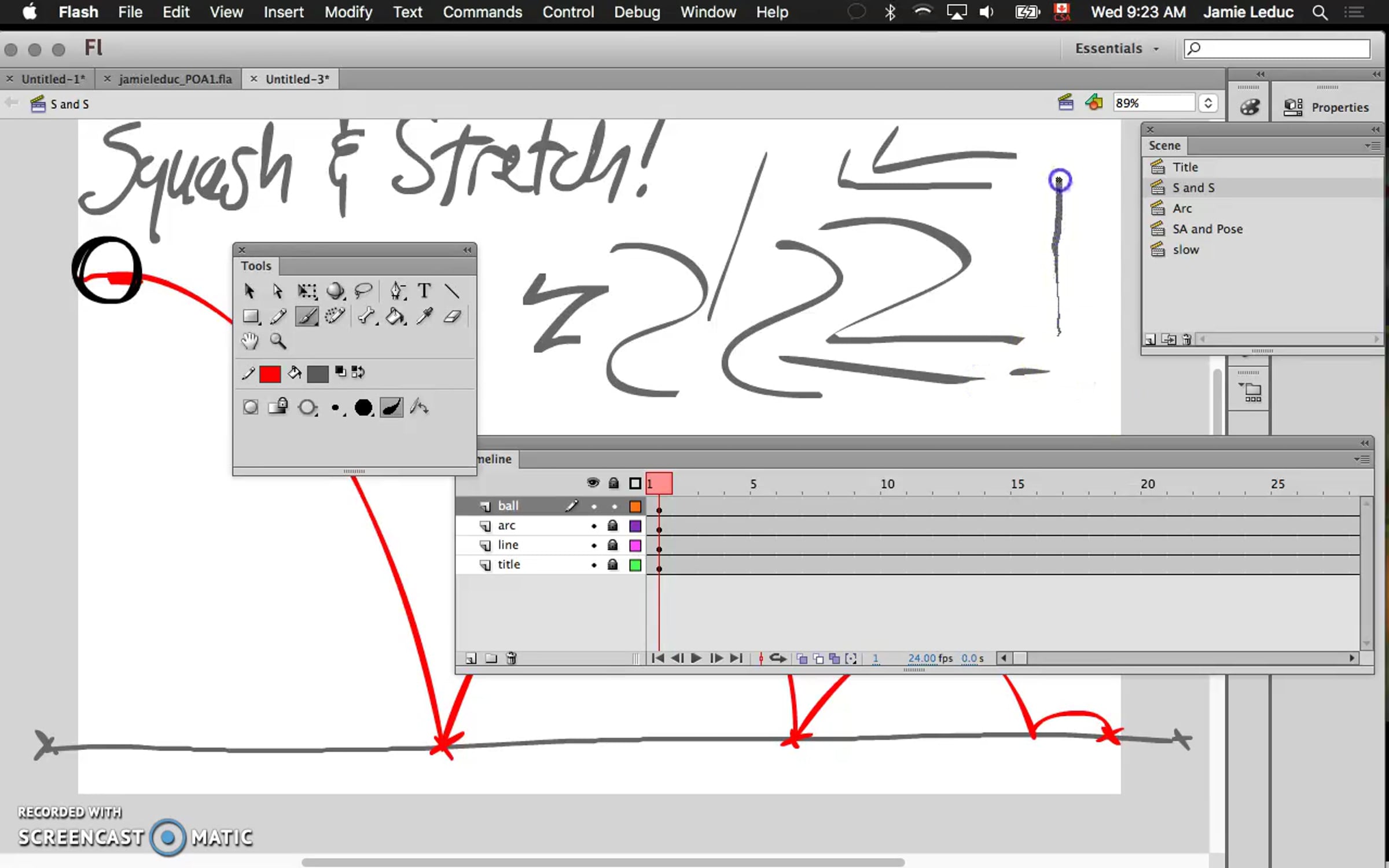
Task: Select the Eraser tool
Action: click(x=452, y=317)
